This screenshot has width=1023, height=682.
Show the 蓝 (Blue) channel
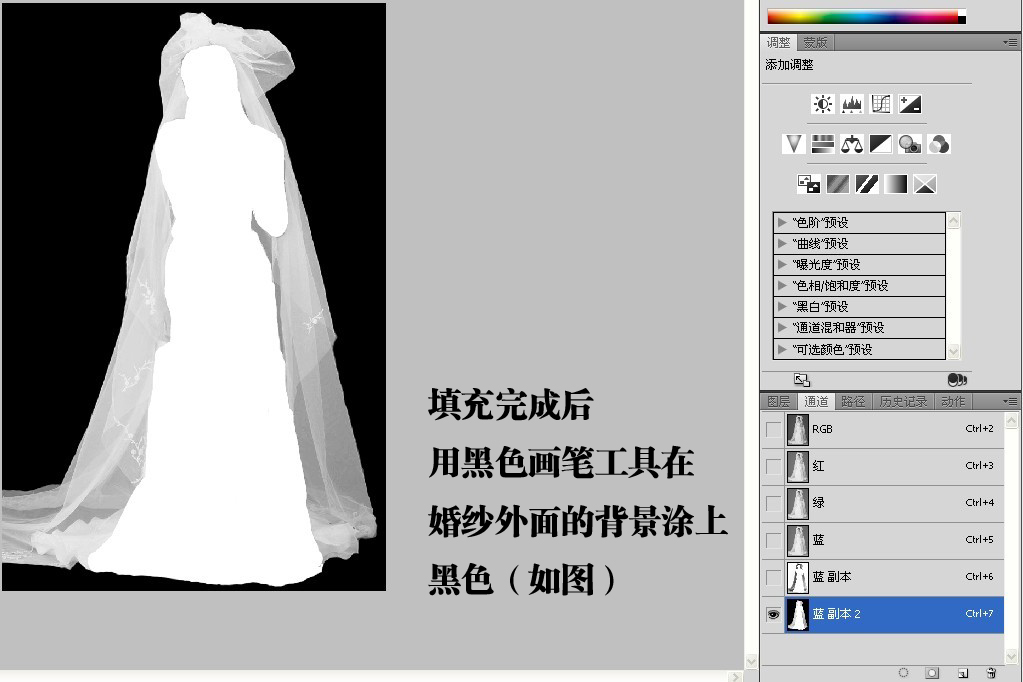pos(773,540)
